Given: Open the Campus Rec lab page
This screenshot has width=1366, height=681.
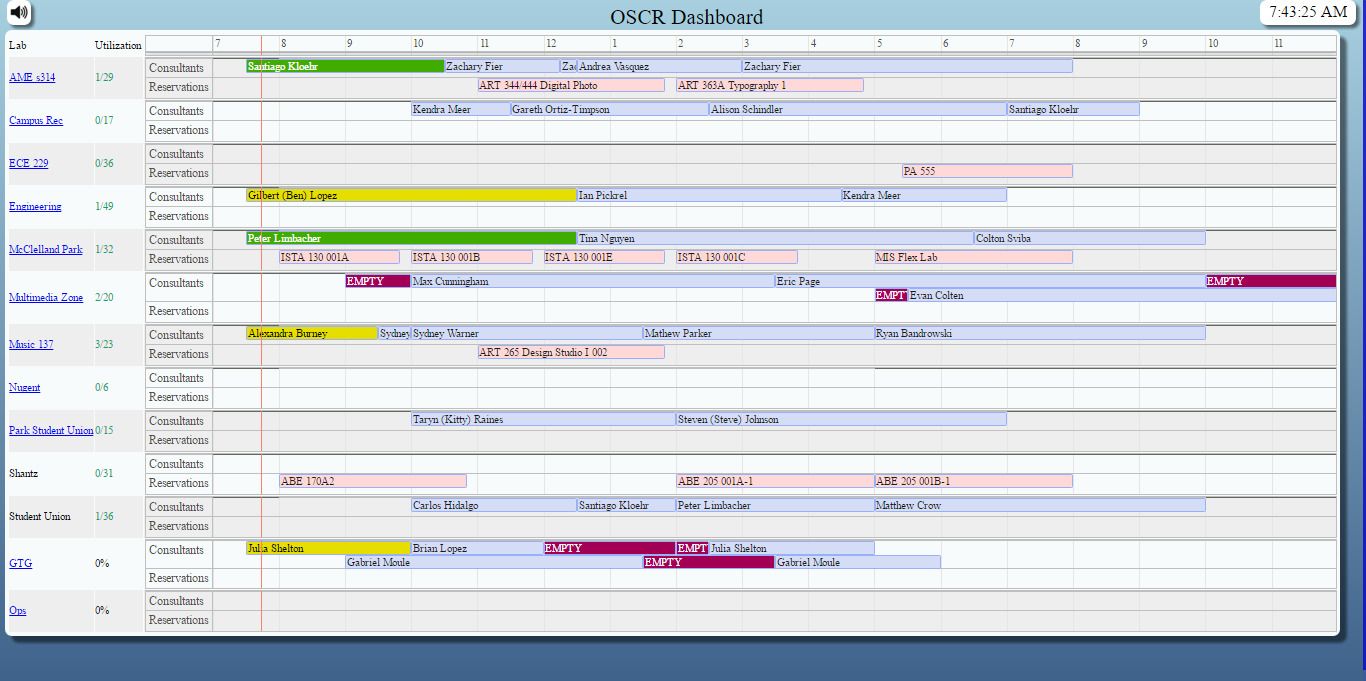Looking at the screenshot, I should [x=34, y=120].
